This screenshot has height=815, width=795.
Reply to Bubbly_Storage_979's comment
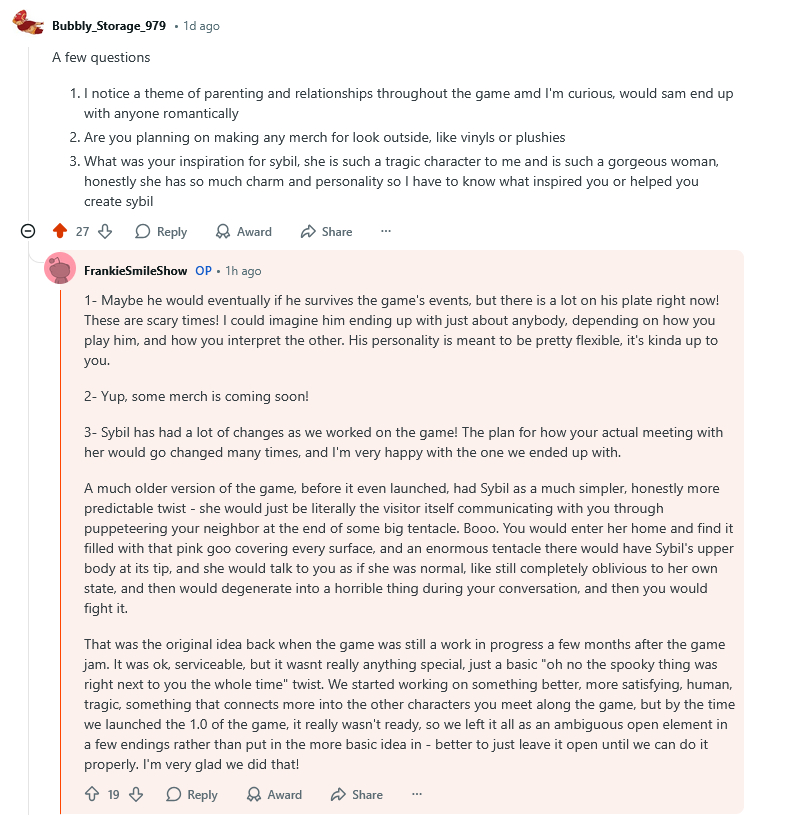pos(161,231)
